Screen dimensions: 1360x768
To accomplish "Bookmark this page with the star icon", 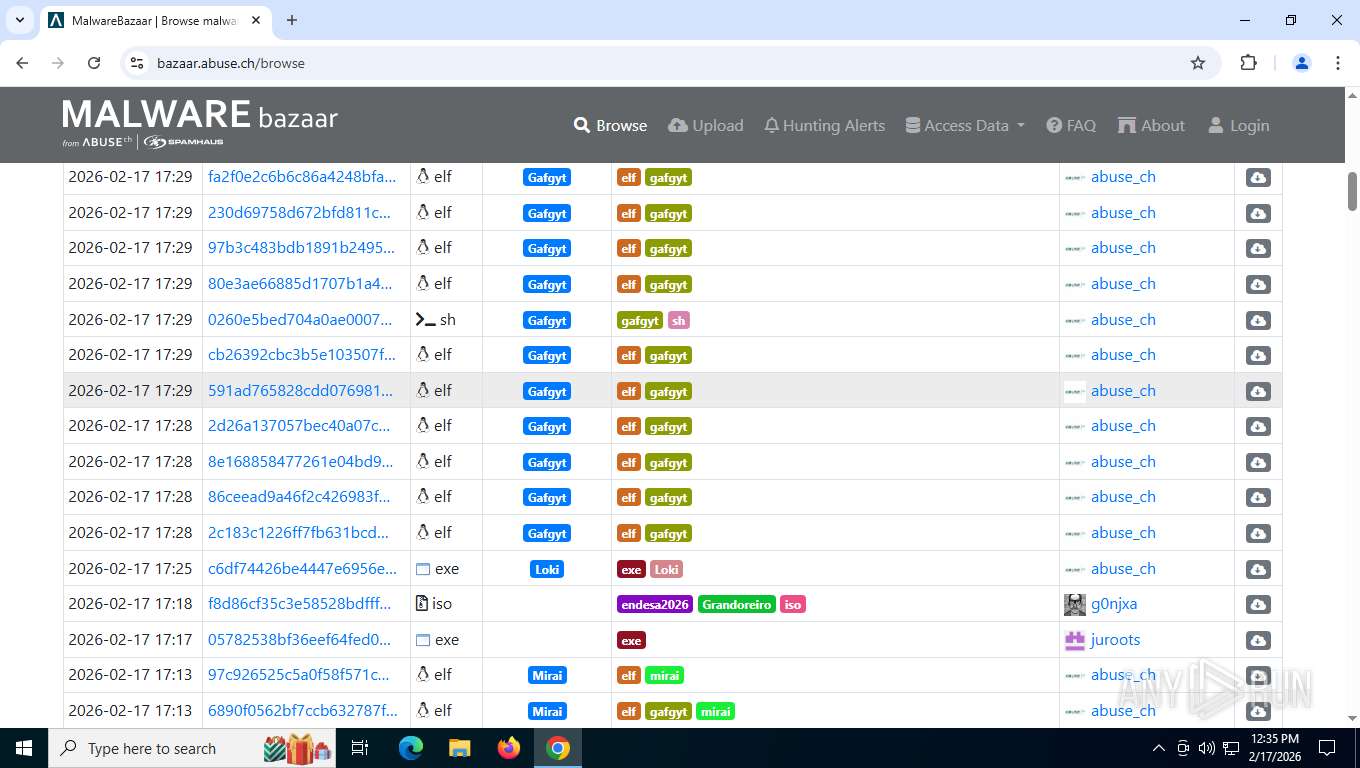I will pyautogui.click(x=1198, y=63).
